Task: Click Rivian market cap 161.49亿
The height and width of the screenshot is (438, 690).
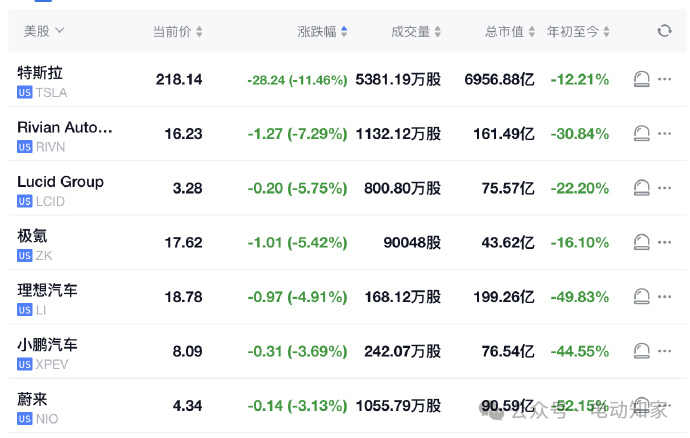Action: (504, 133)
